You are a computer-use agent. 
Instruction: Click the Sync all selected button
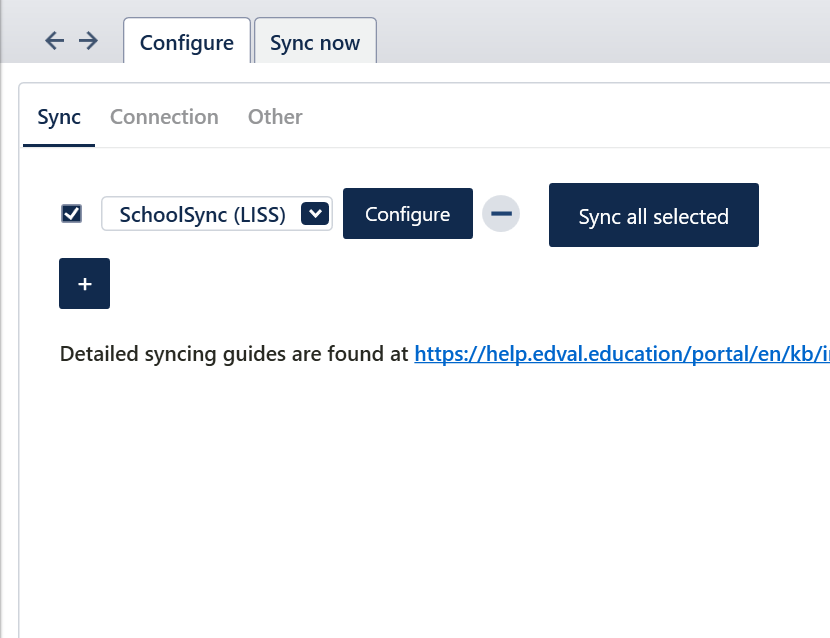653,216
